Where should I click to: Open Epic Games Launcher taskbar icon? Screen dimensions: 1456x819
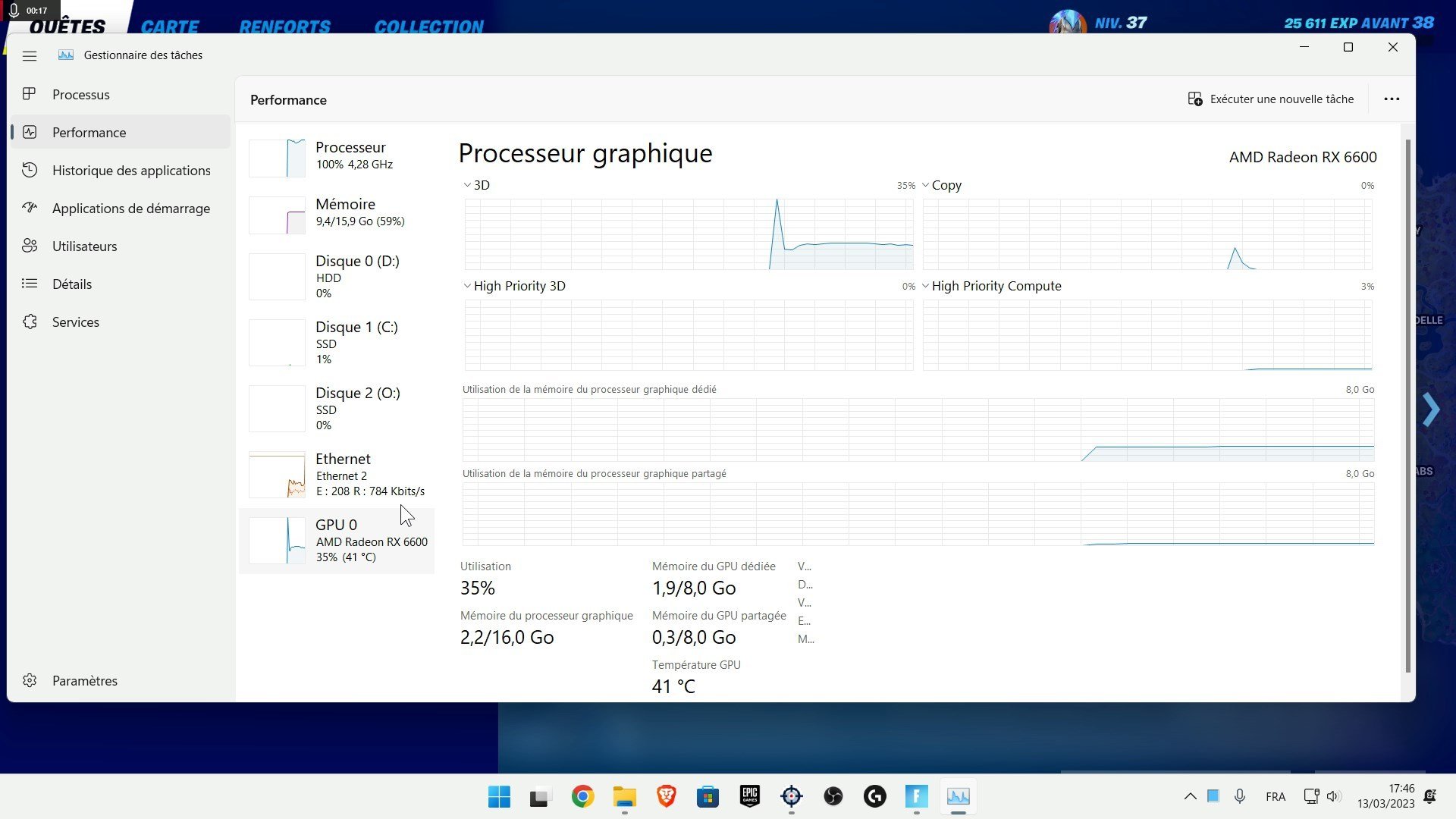pyautogui.click(x=749, y=796)
